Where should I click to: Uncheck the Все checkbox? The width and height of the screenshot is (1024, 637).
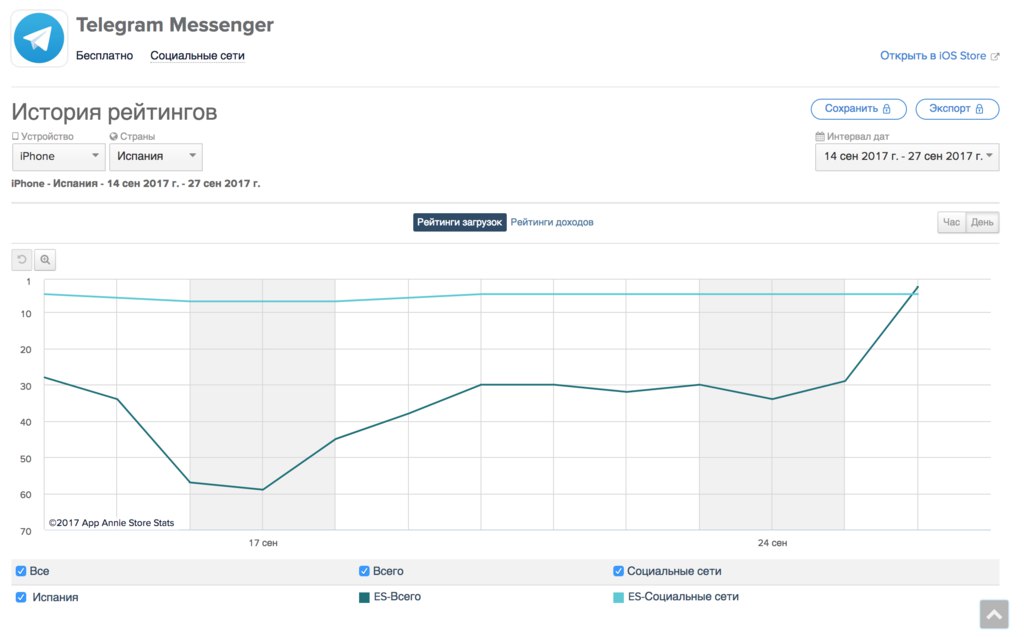(x=21, y=571)
